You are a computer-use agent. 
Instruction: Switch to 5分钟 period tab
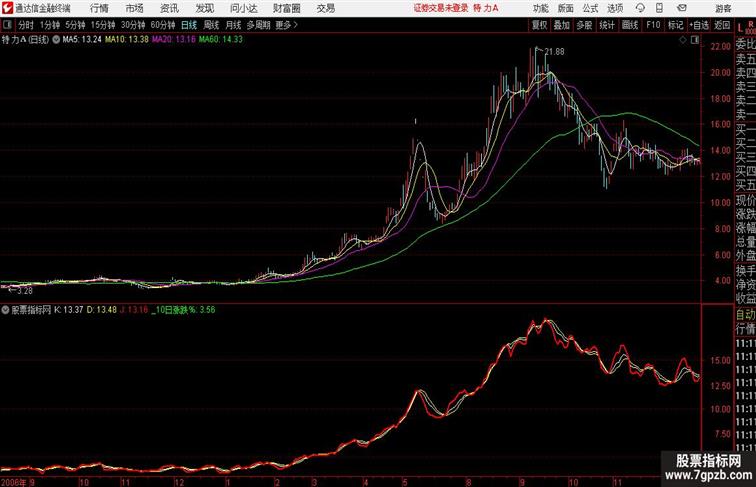[x=75, y=25]
